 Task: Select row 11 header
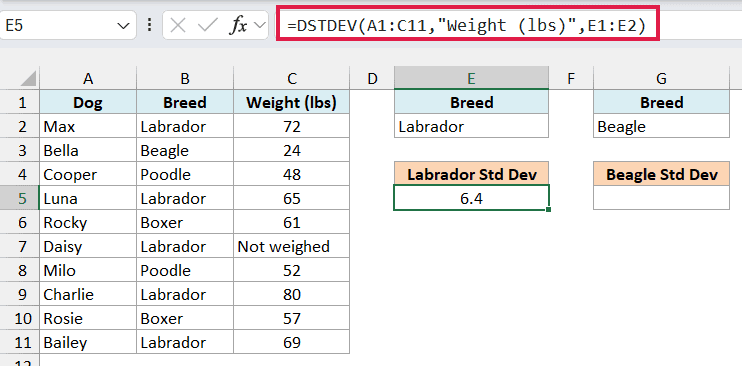(x=20, y=342)
